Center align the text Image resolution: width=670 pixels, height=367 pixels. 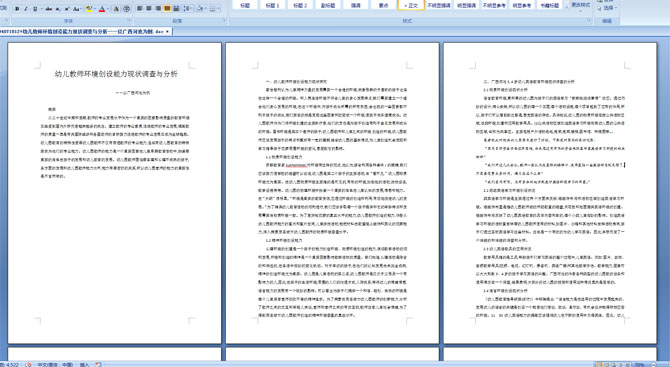point(149,9)
